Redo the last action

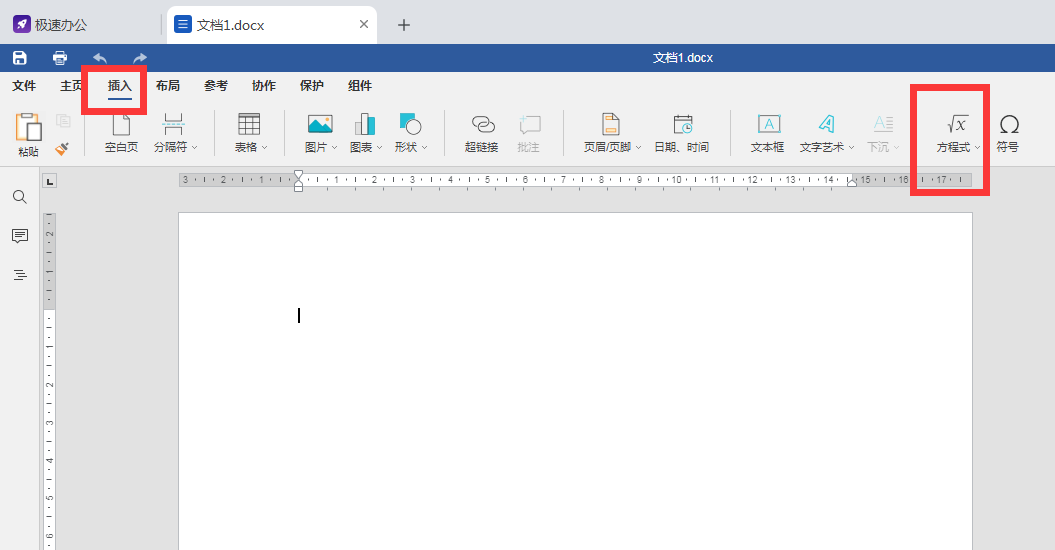tap(140, 58)
